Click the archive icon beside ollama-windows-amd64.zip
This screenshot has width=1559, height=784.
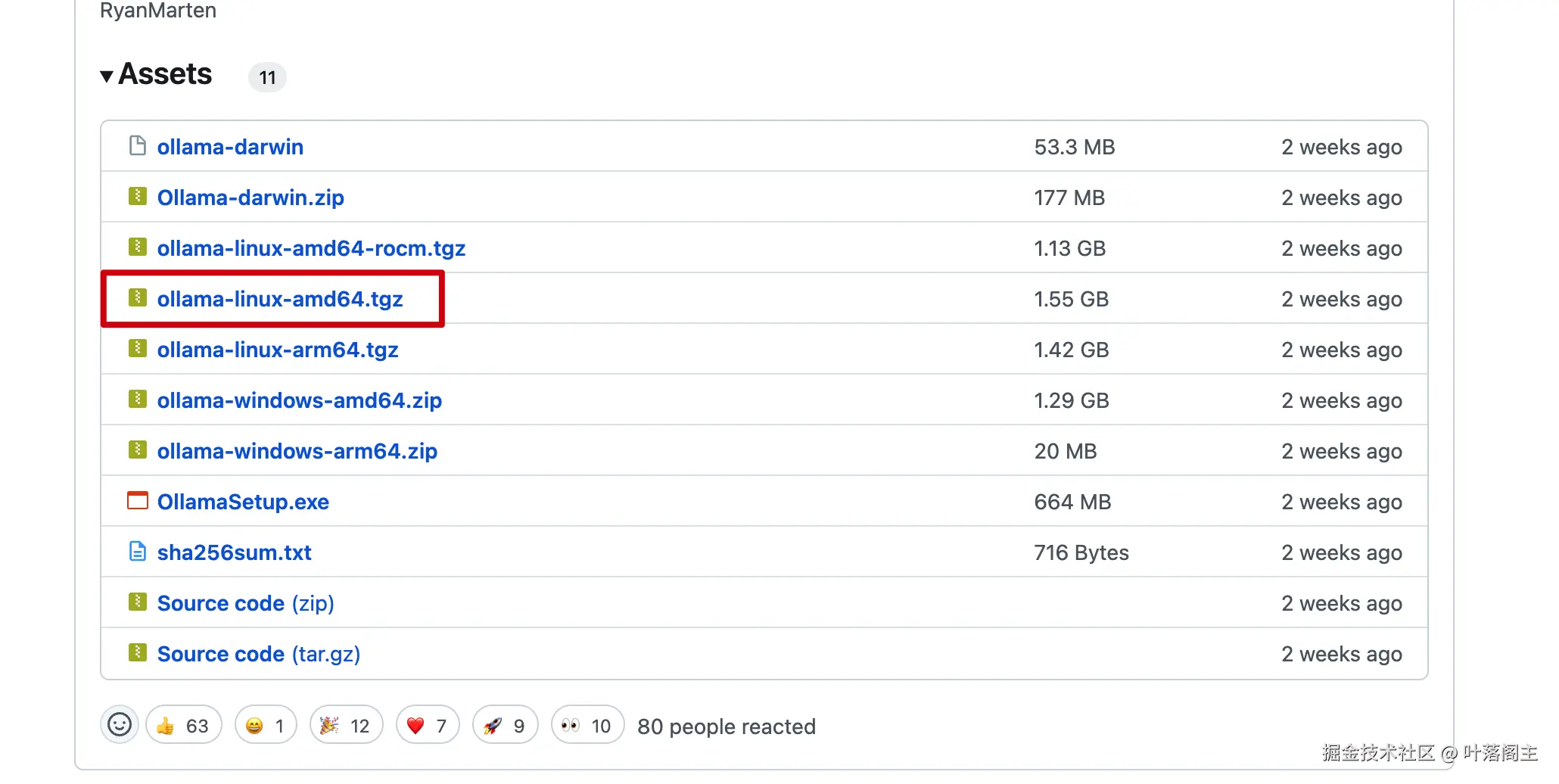click(x=138, y=399)
